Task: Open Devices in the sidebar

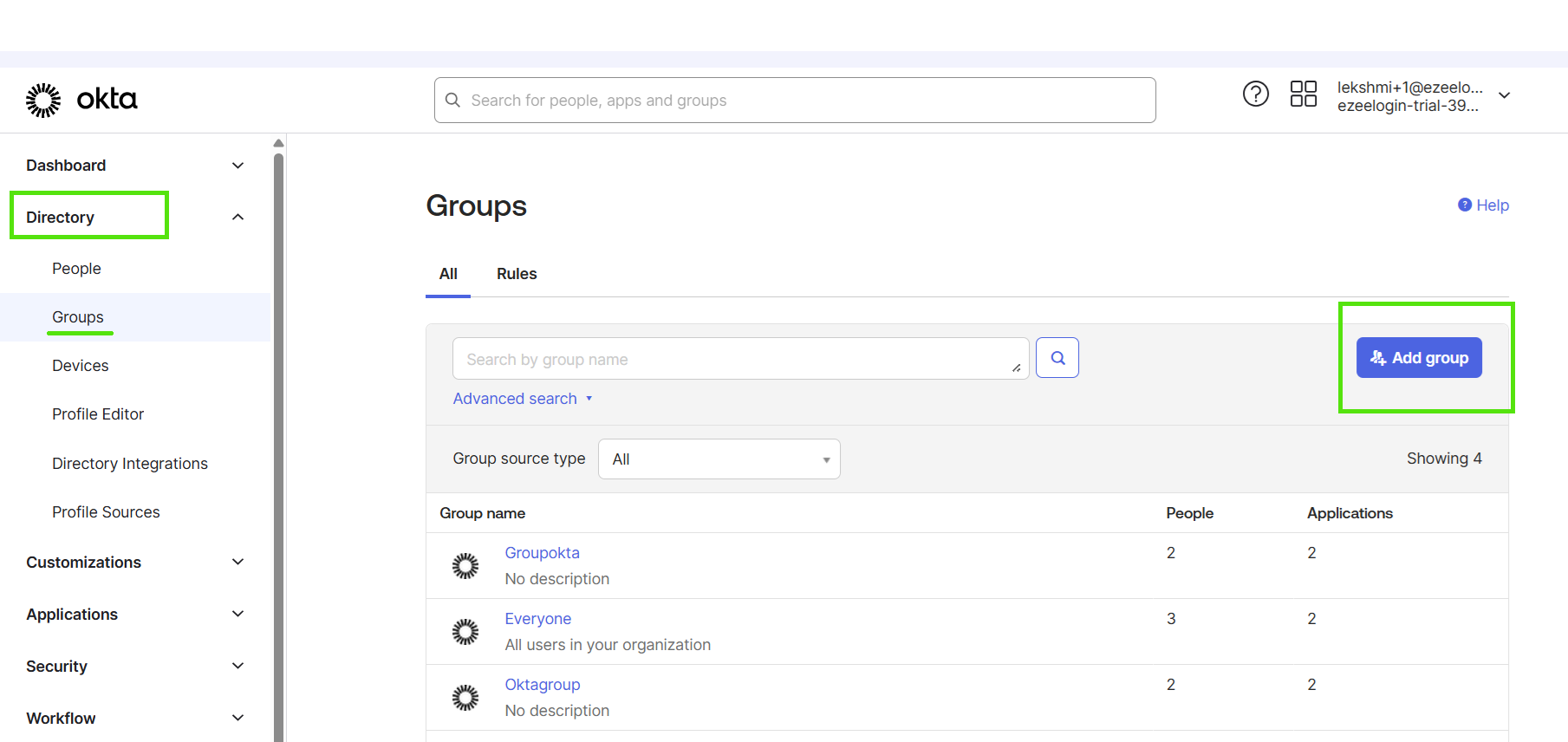Action: [x=81, y=366]
